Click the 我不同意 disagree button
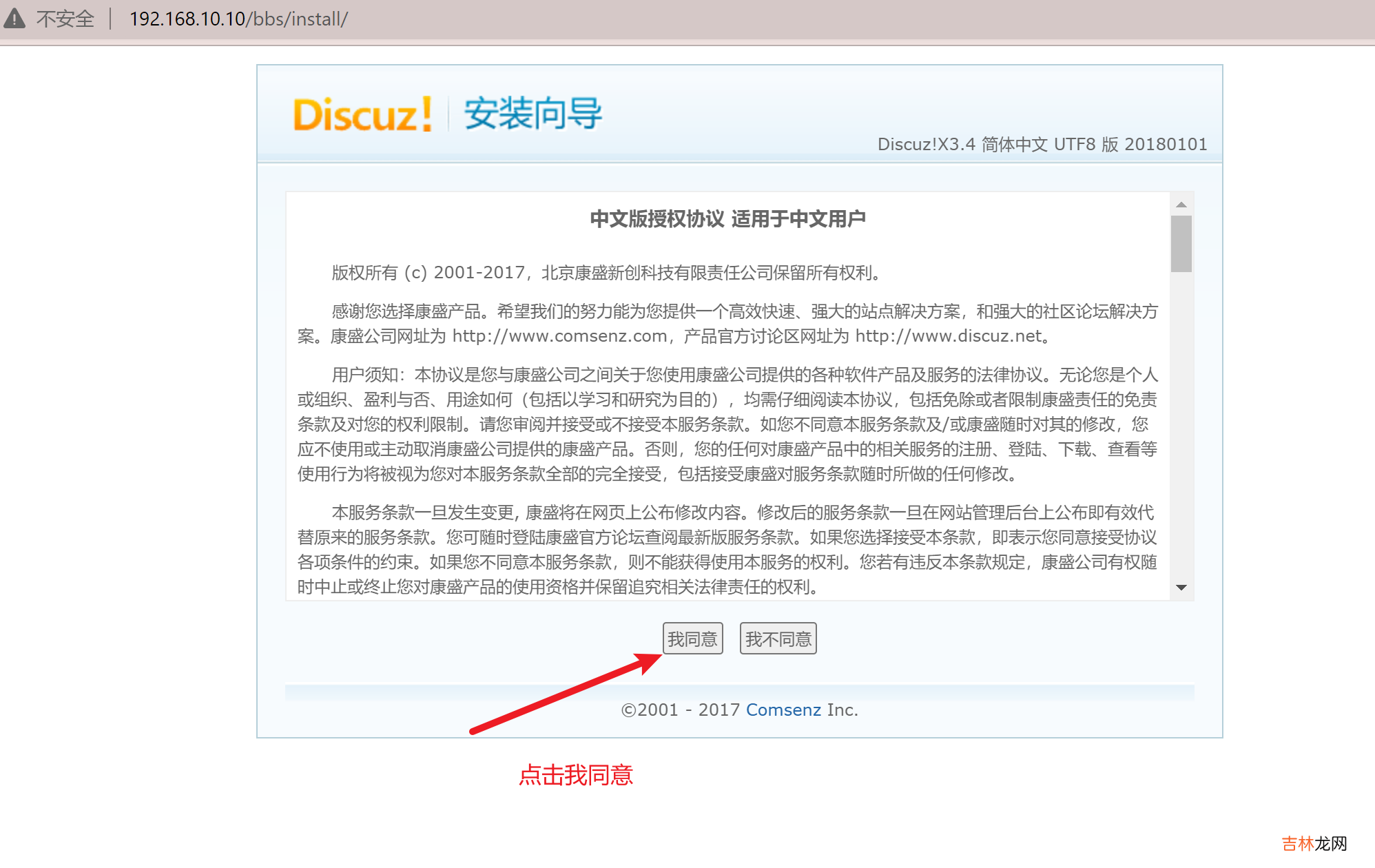 [778, 639]
